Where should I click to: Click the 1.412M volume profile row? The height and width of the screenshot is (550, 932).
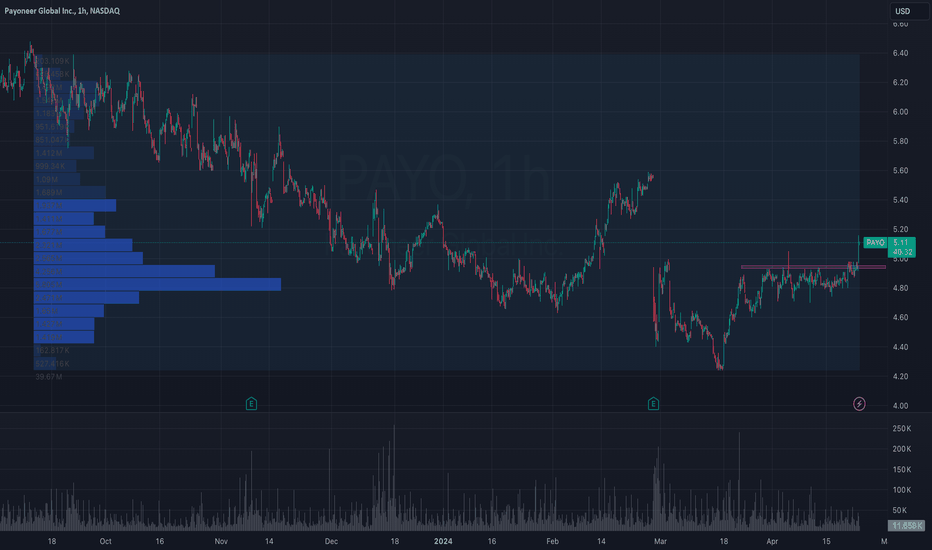point(64,153)
